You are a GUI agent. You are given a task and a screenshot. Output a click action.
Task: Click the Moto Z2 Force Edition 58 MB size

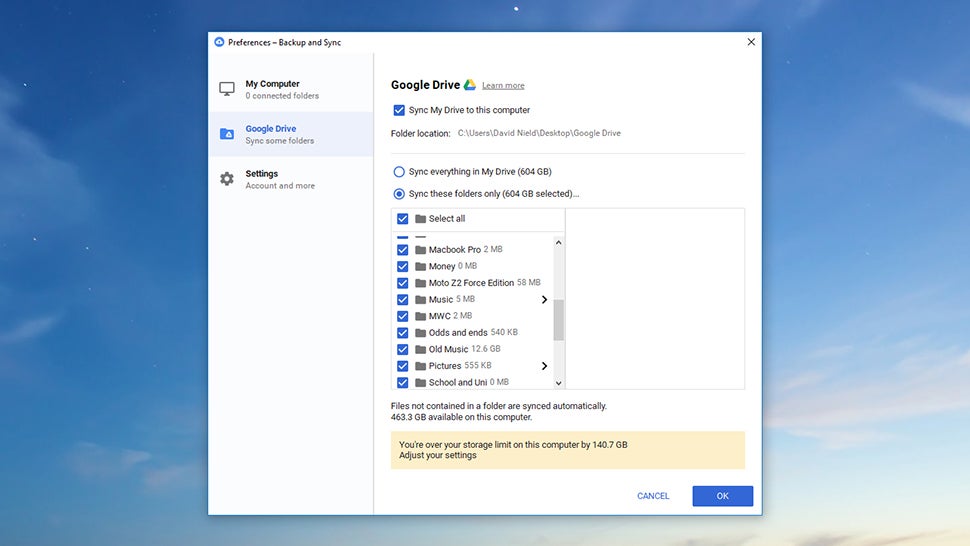[528, 283]
